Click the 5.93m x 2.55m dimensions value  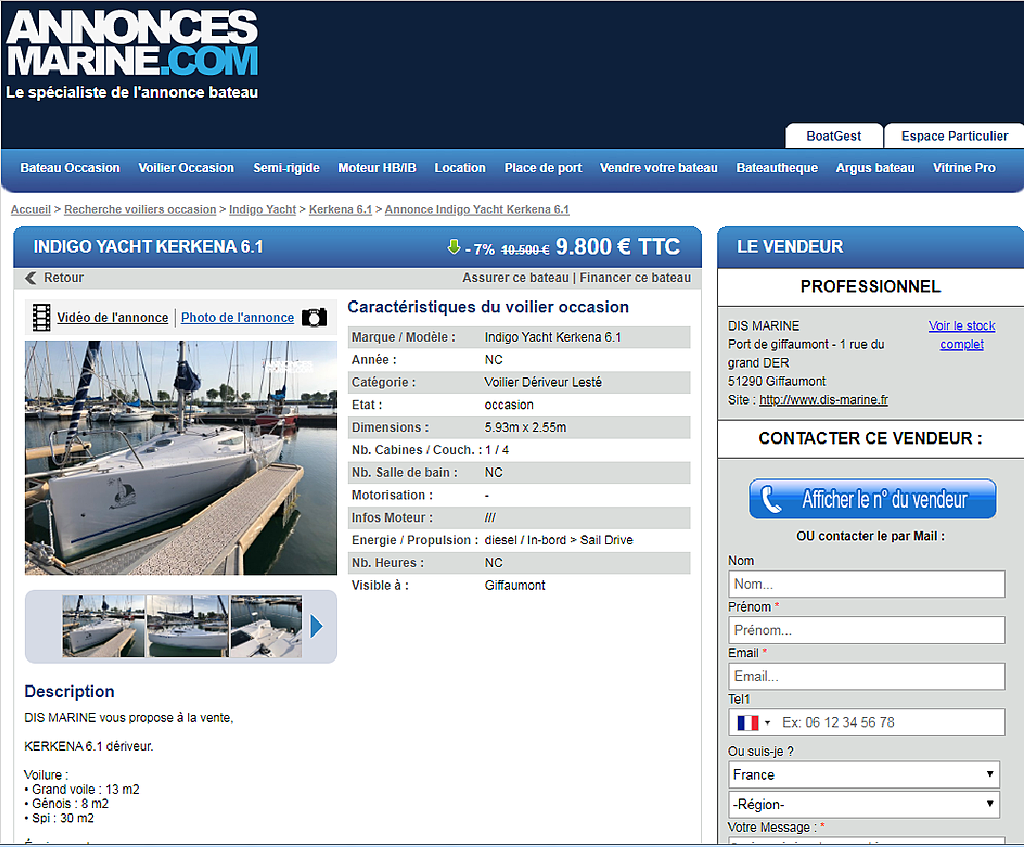[x=525, y=427]
